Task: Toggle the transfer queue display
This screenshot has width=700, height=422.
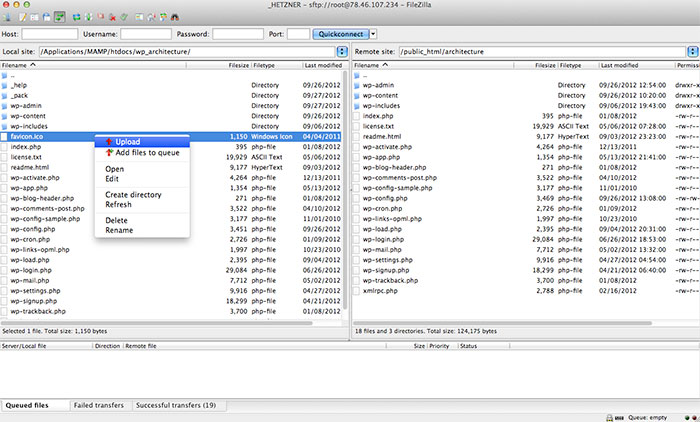Action: 59,17
